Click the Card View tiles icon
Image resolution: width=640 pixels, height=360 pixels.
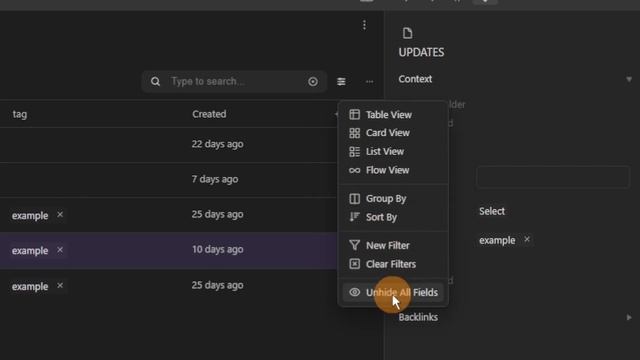pos(354,133)
